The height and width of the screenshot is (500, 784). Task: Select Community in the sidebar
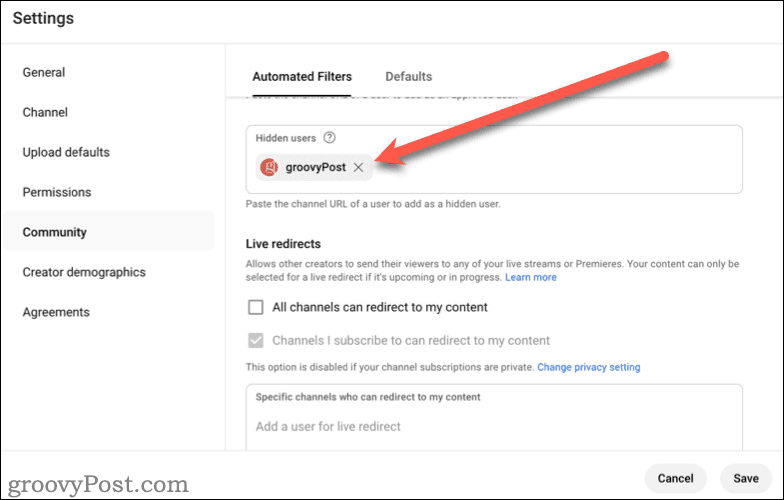[108, 232]
